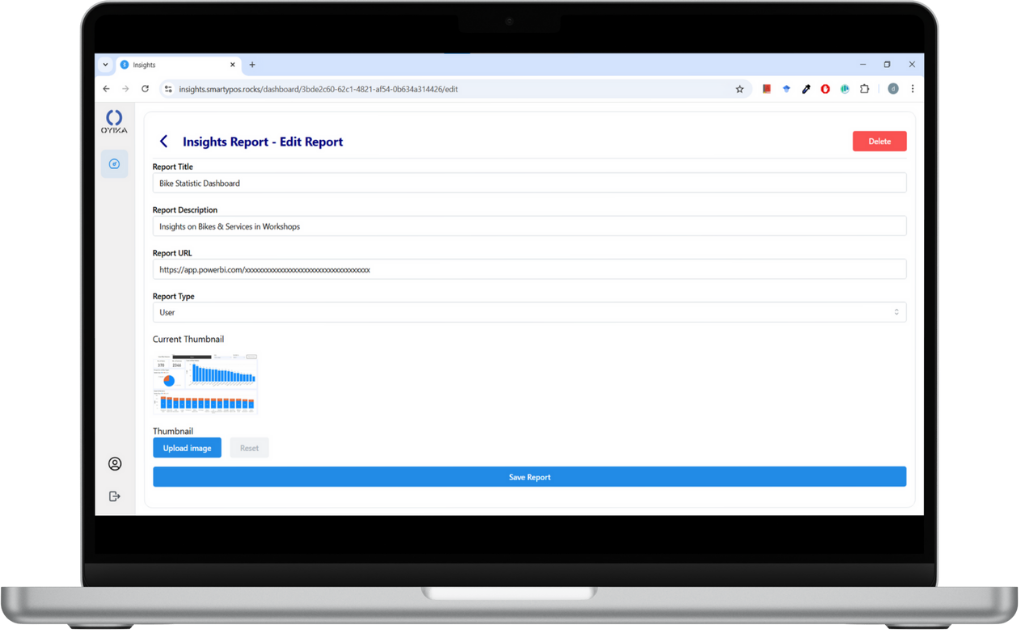1019x630 pixels.
Task: Click the Save Report button
Action: pos(529,477)
